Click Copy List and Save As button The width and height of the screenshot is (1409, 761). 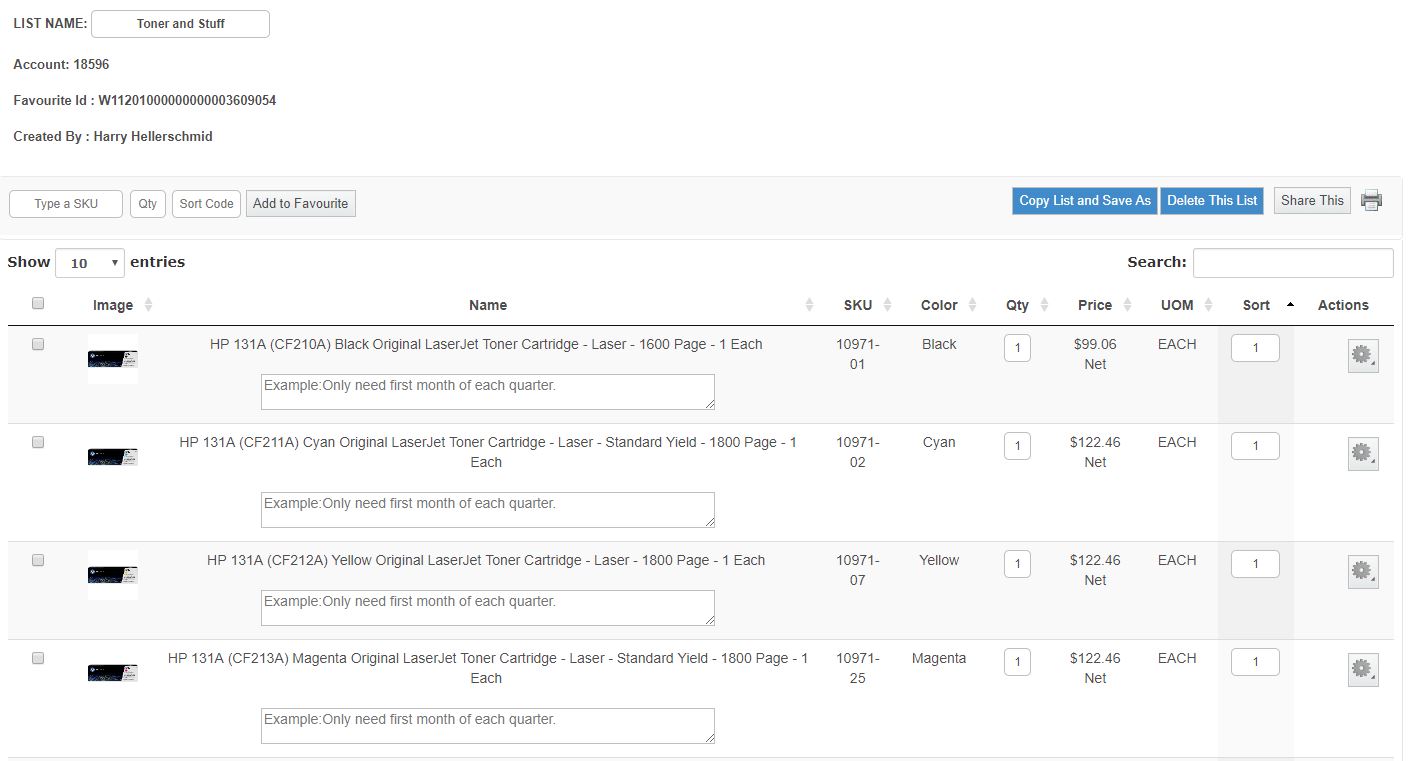[x=1085, y=201]
